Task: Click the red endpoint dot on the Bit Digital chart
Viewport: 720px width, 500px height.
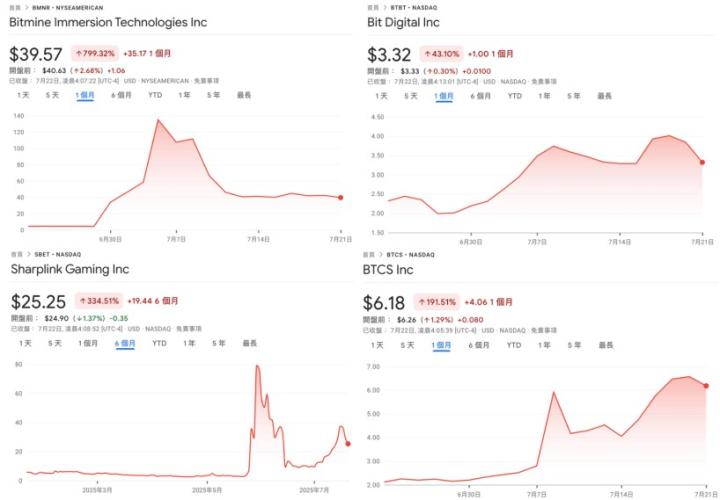Action: pos(702,162)
